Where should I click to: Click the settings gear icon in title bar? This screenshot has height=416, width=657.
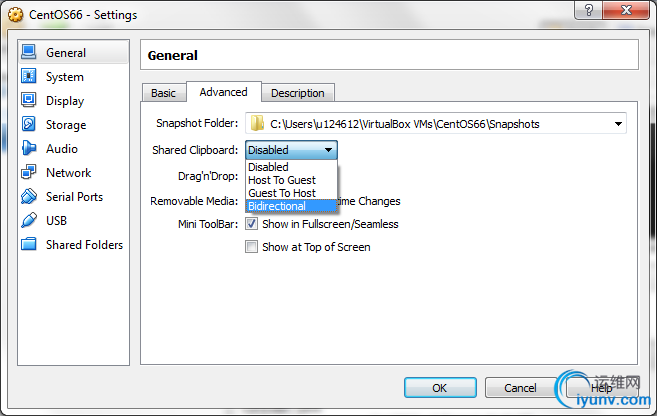(16, 15)
